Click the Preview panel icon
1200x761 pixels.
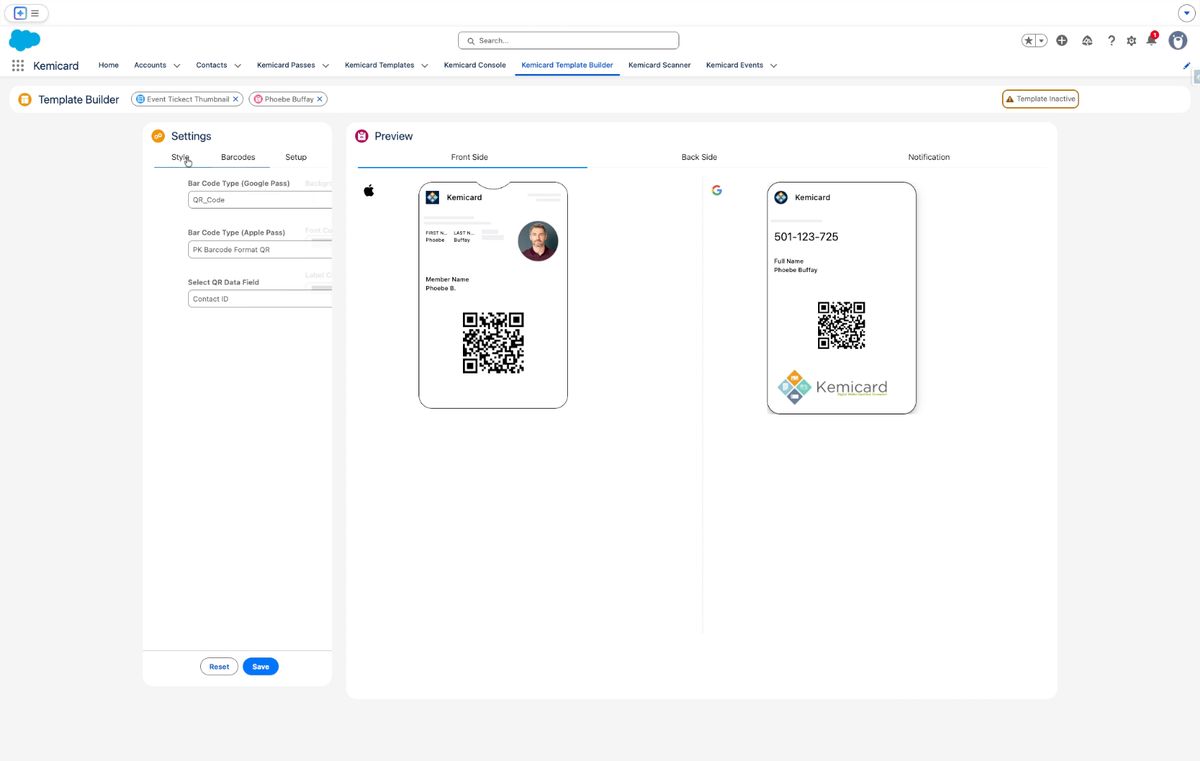362,136
